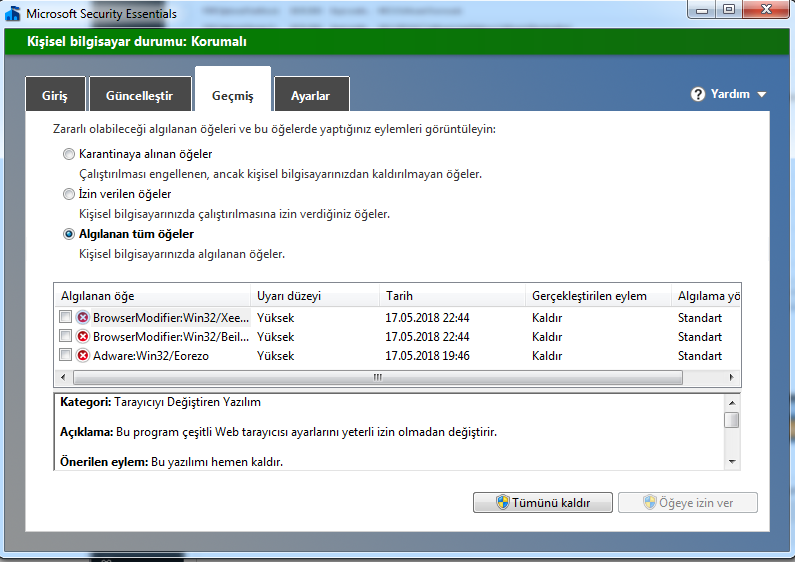Viewport: 795px width, 562px height.
Task: Click Yüksek level in Adware:Win32/Eorezo row
Action: click(x=275, y=356)
